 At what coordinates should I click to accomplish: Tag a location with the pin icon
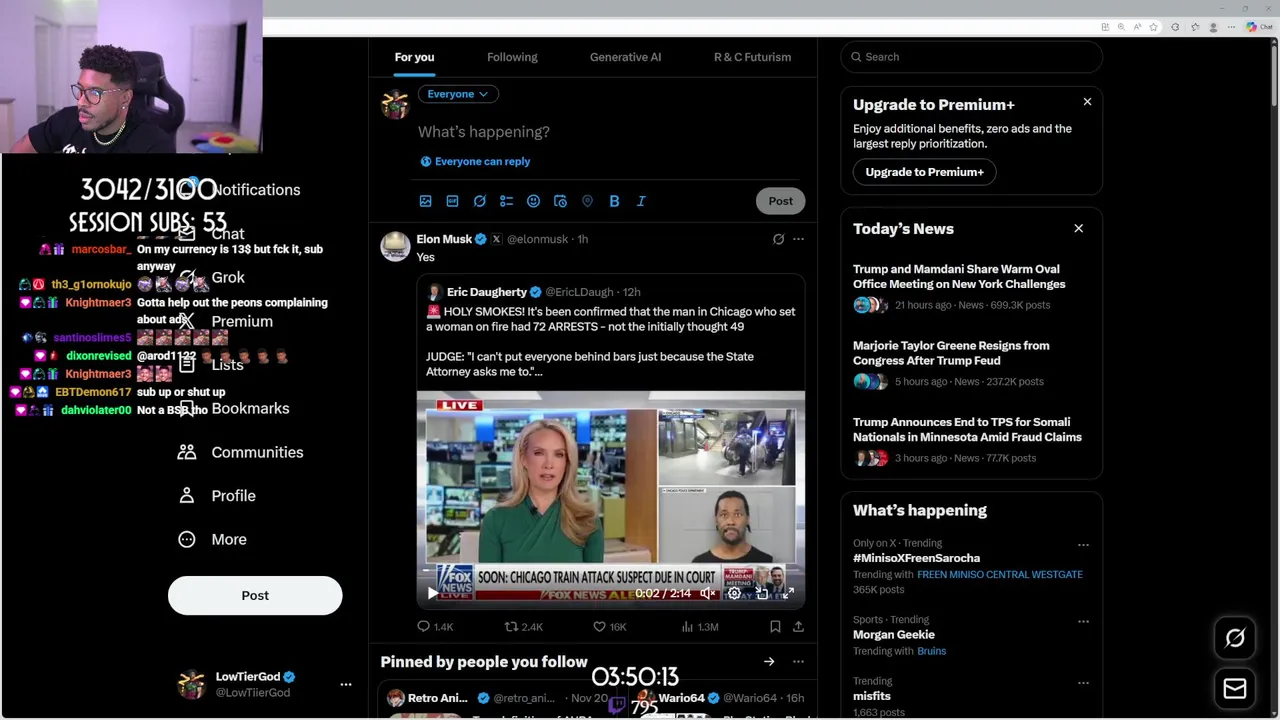[587, 201]
